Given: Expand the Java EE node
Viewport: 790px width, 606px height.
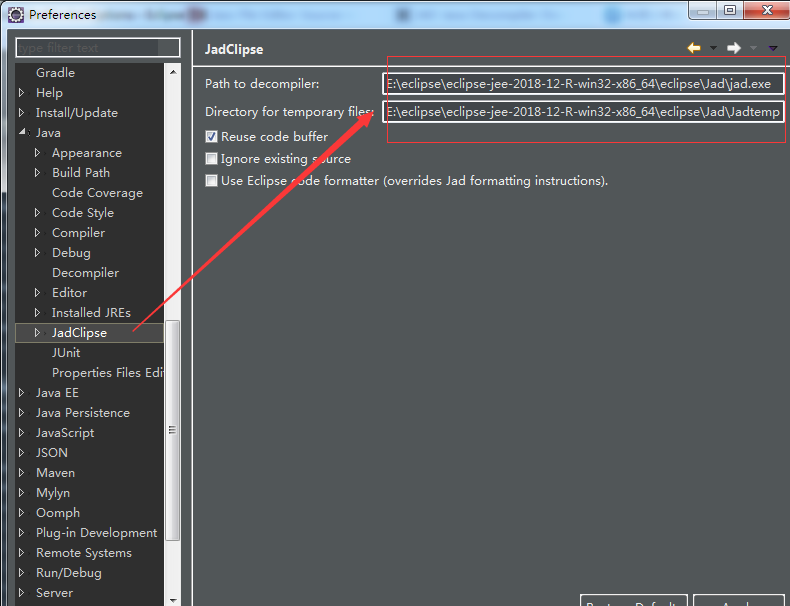Looking at the screenshot, I should [x=21, y=392].
